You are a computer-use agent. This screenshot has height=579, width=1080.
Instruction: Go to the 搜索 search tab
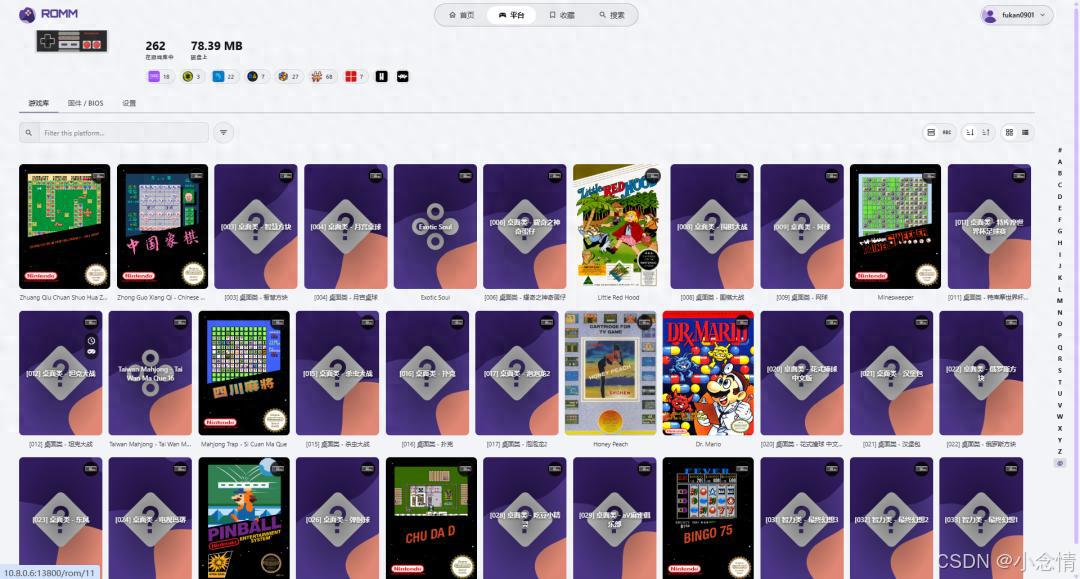pyautogui.click(x=612, y=14)
